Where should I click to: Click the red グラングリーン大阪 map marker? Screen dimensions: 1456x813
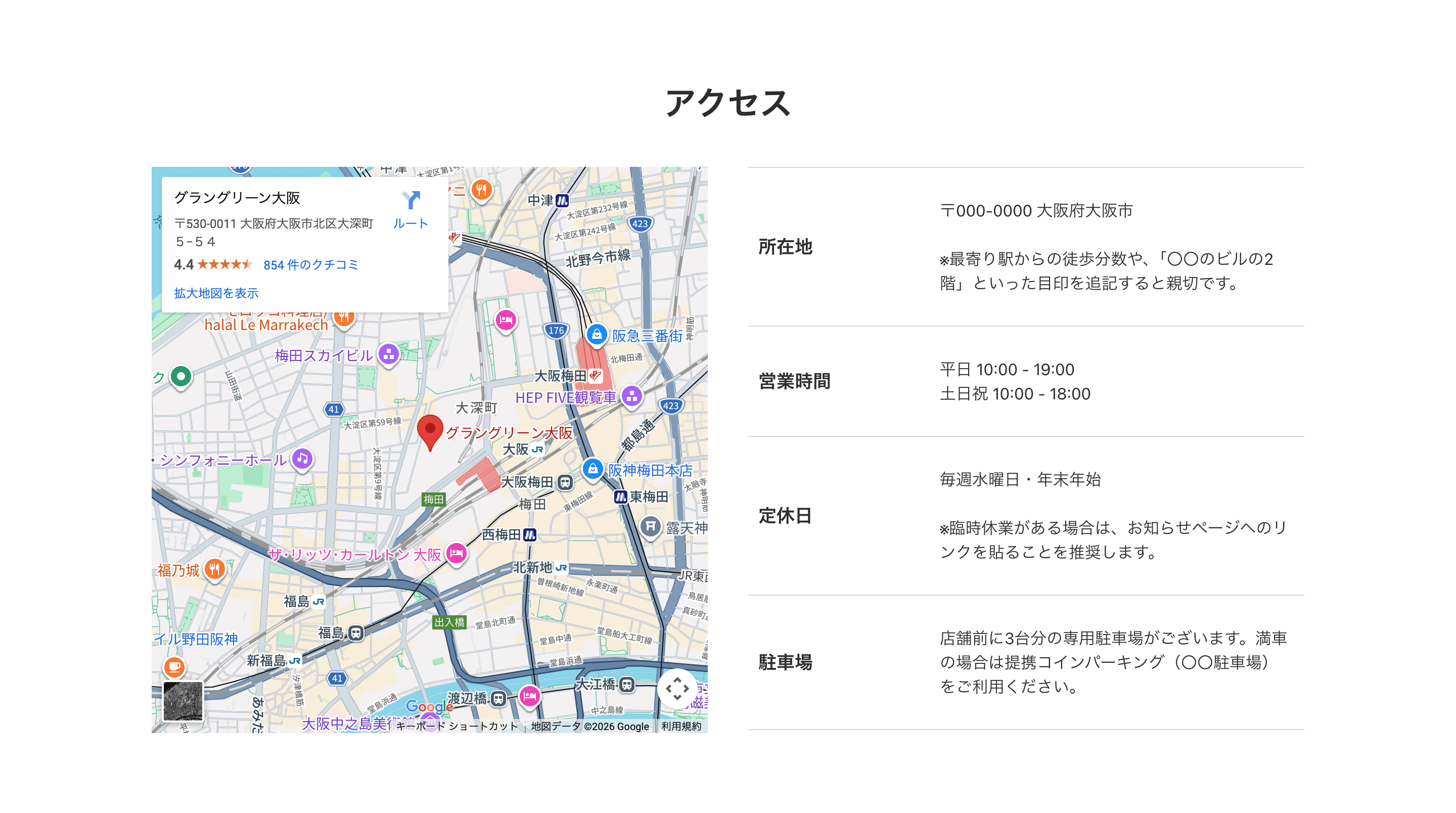click(x=431, y=431)
